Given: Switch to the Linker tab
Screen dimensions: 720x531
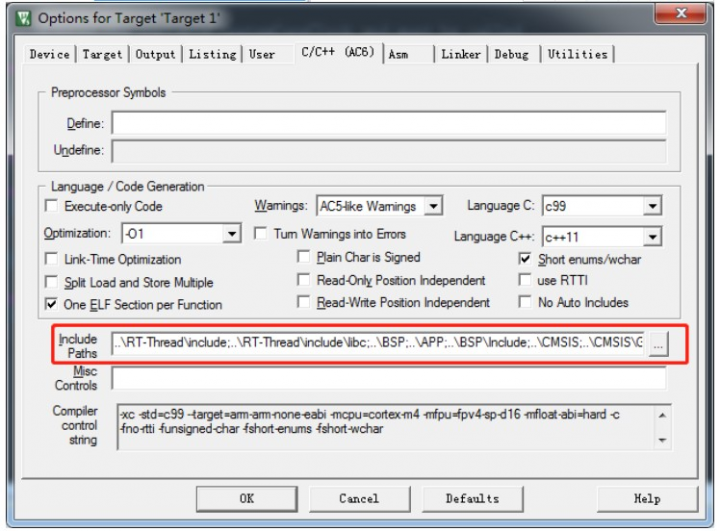Looking at the screenshot, I should coord(460,54).
